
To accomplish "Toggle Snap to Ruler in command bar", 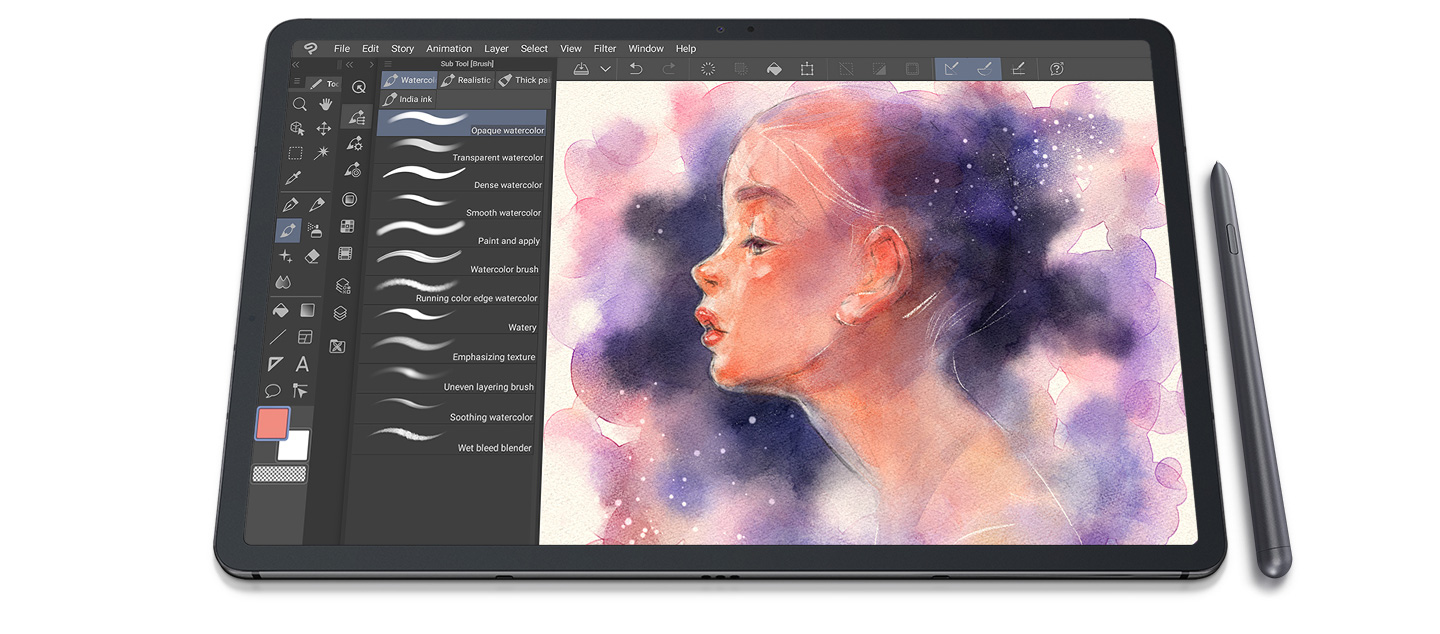I will [951, 69].
